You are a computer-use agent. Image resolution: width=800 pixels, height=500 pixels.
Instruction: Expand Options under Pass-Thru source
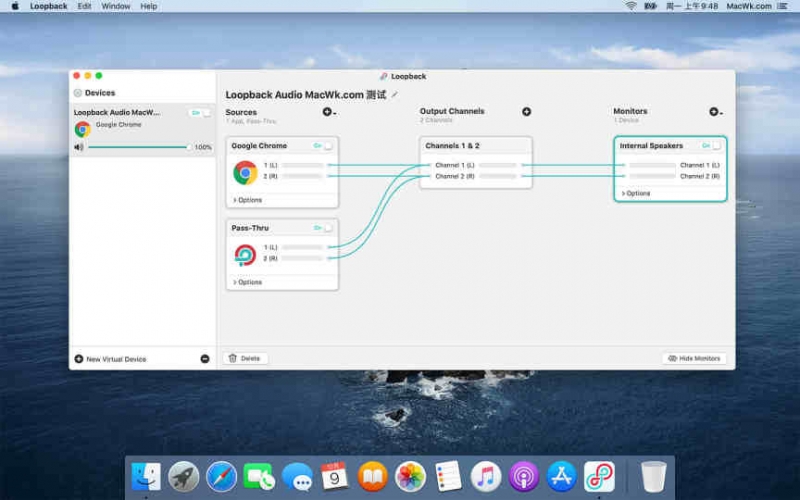pos(247,282)
